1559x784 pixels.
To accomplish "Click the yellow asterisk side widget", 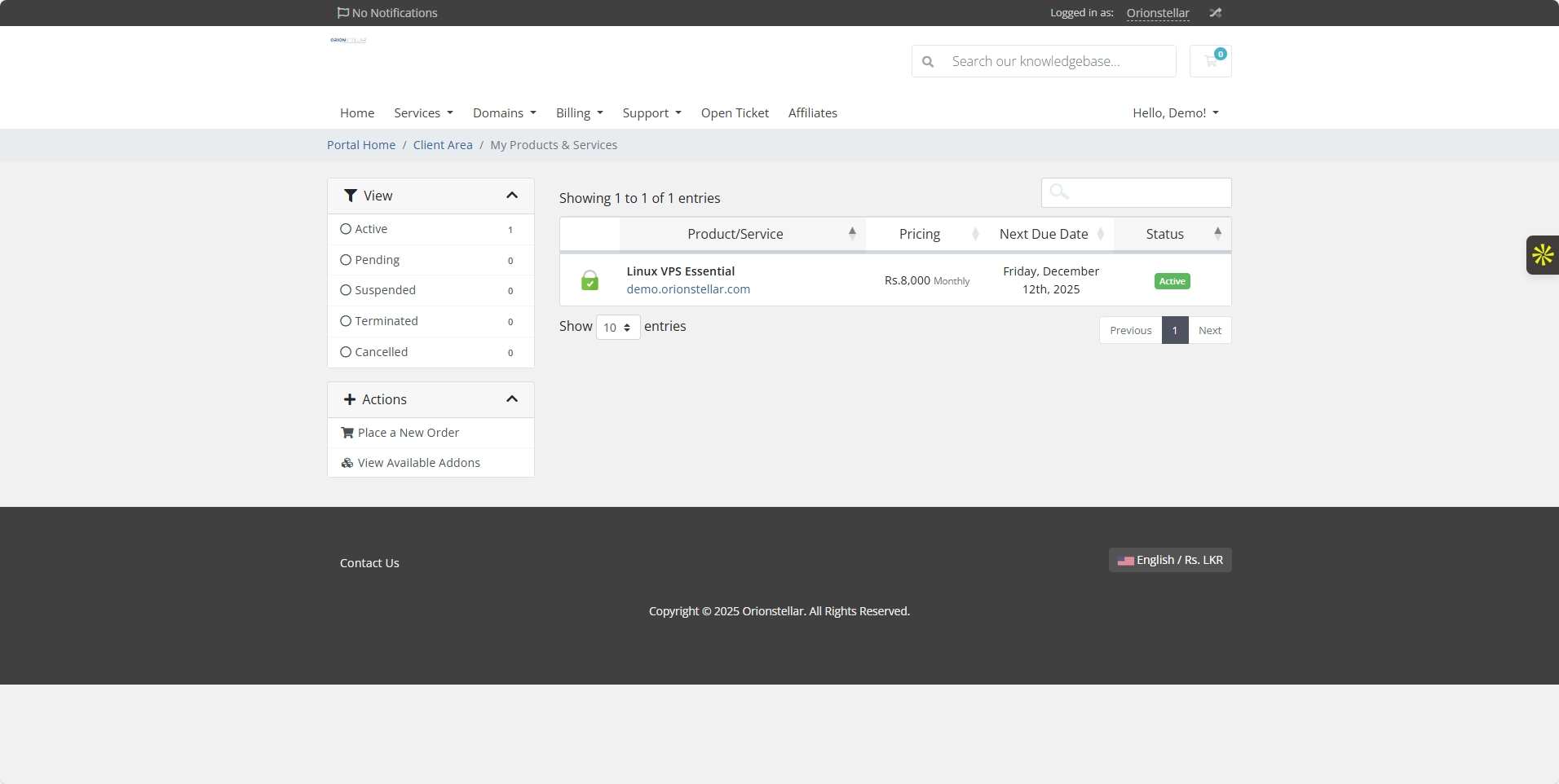I will [x=1542, y=255].
